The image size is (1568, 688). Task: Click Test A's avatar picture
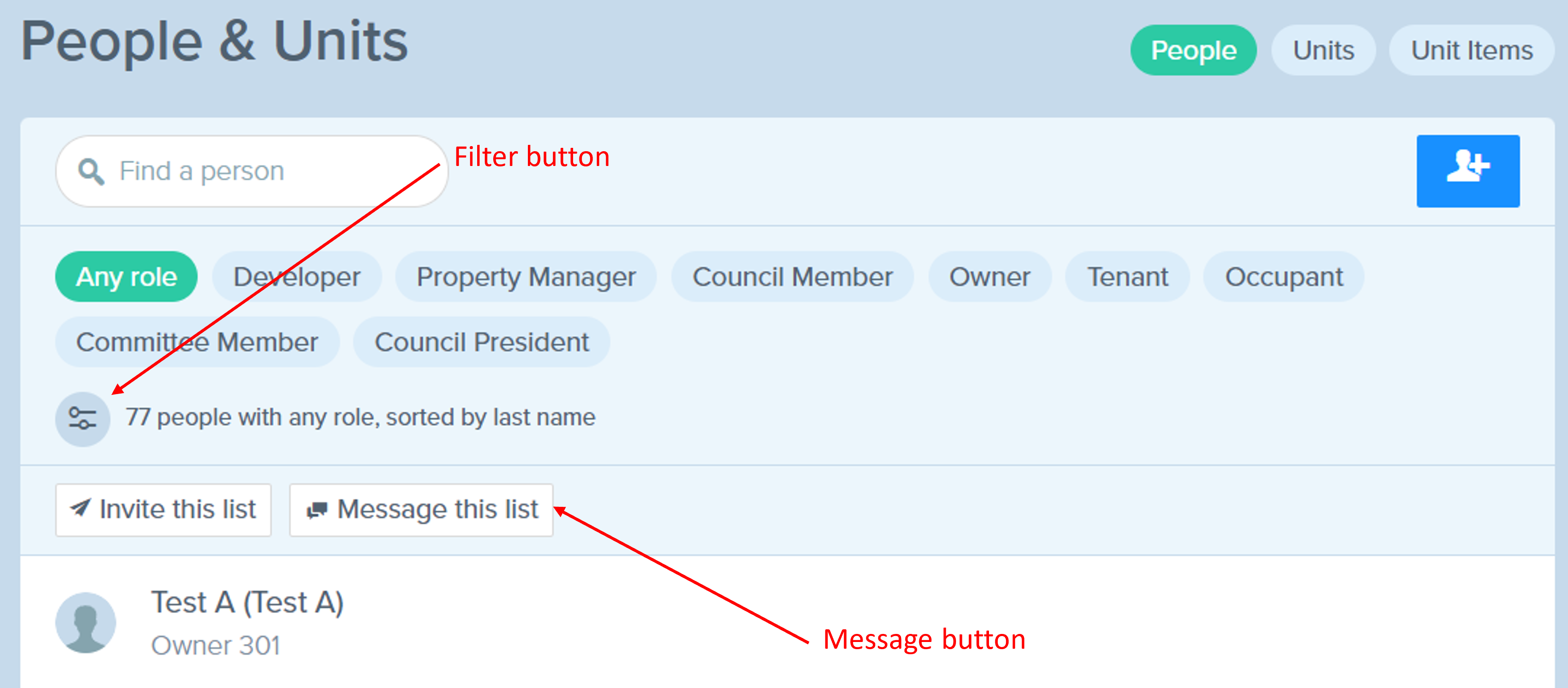tap(86, 622)
